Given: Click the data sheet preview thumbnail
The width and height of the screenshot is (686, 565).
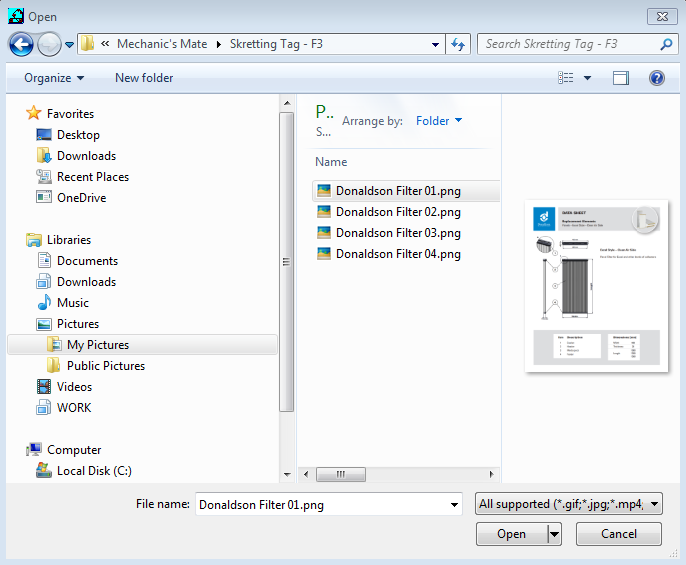Looking at the screenshot, I should [596, 286].
